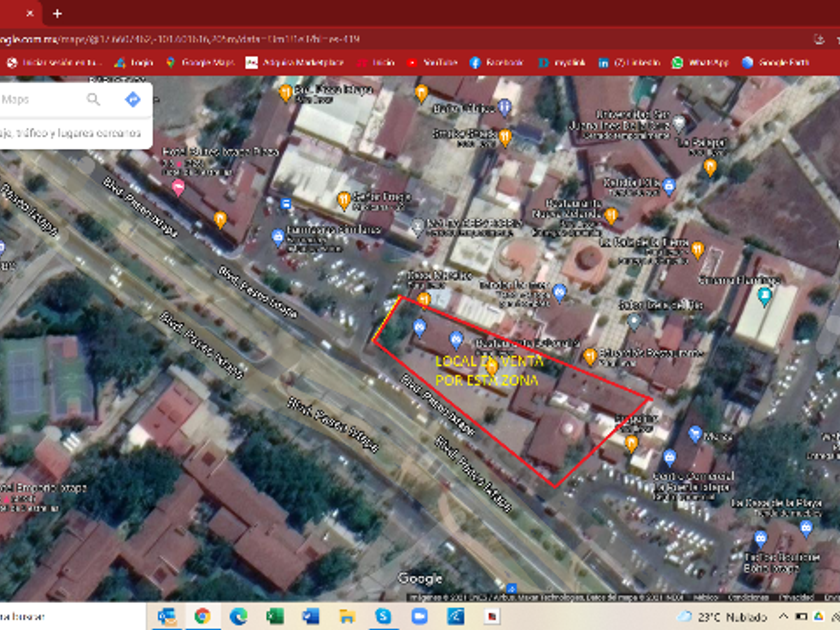The width and height of the screenshot is (840, 630).
Task: Switch to Microsoft Edge in taskbar
Action: pos(238,616)
